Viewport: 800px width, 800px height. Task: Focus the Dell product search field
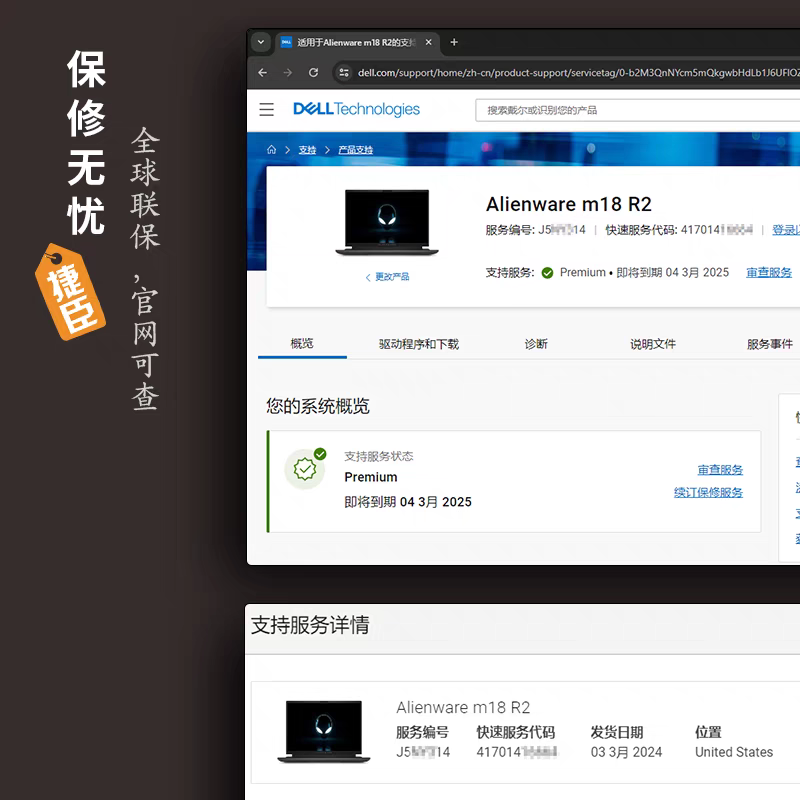[x=638, y=110]
